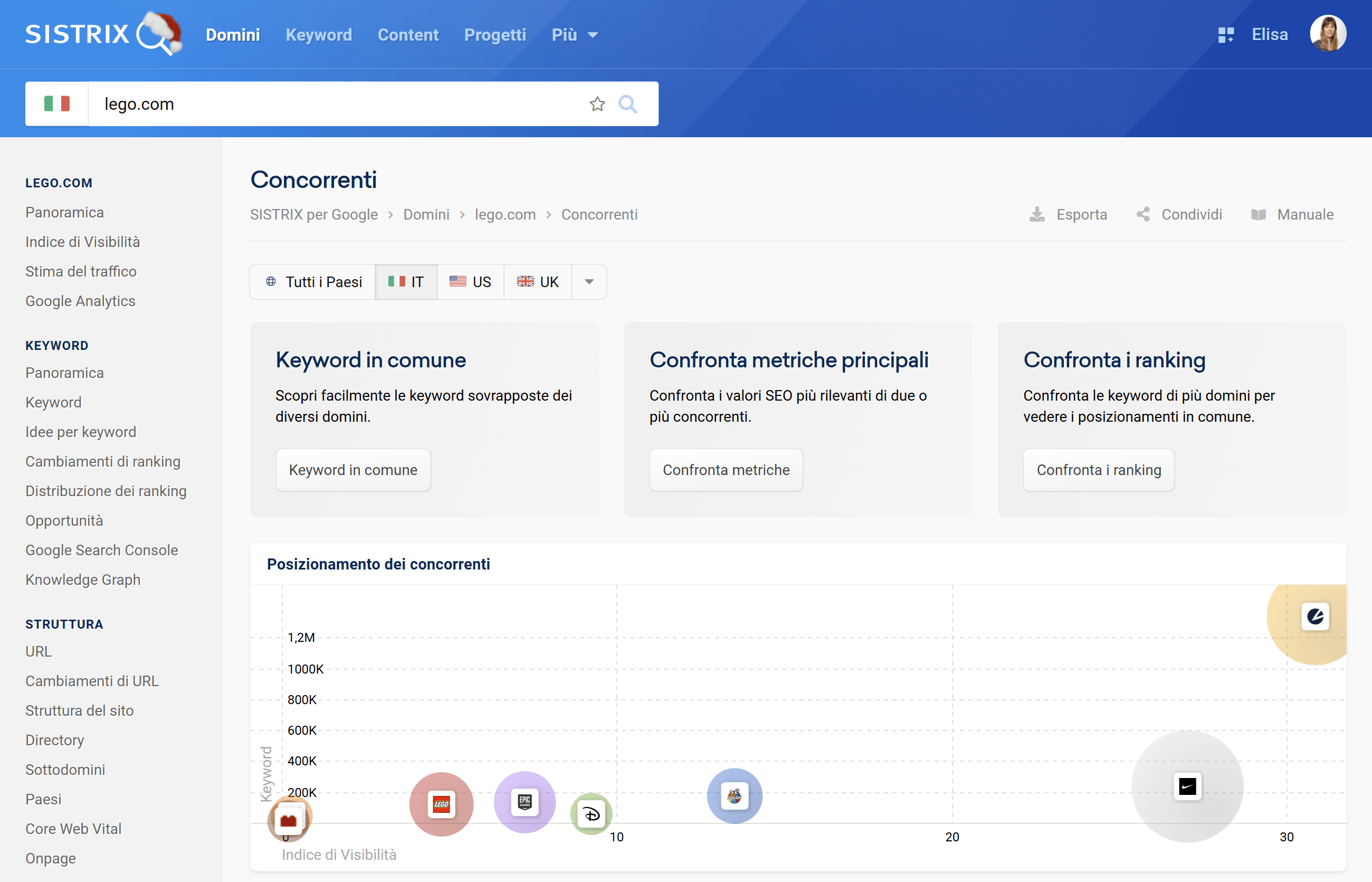The image size is (1372, 882).
Task: Click the Confronta metriche button
Action: (726, 470)
